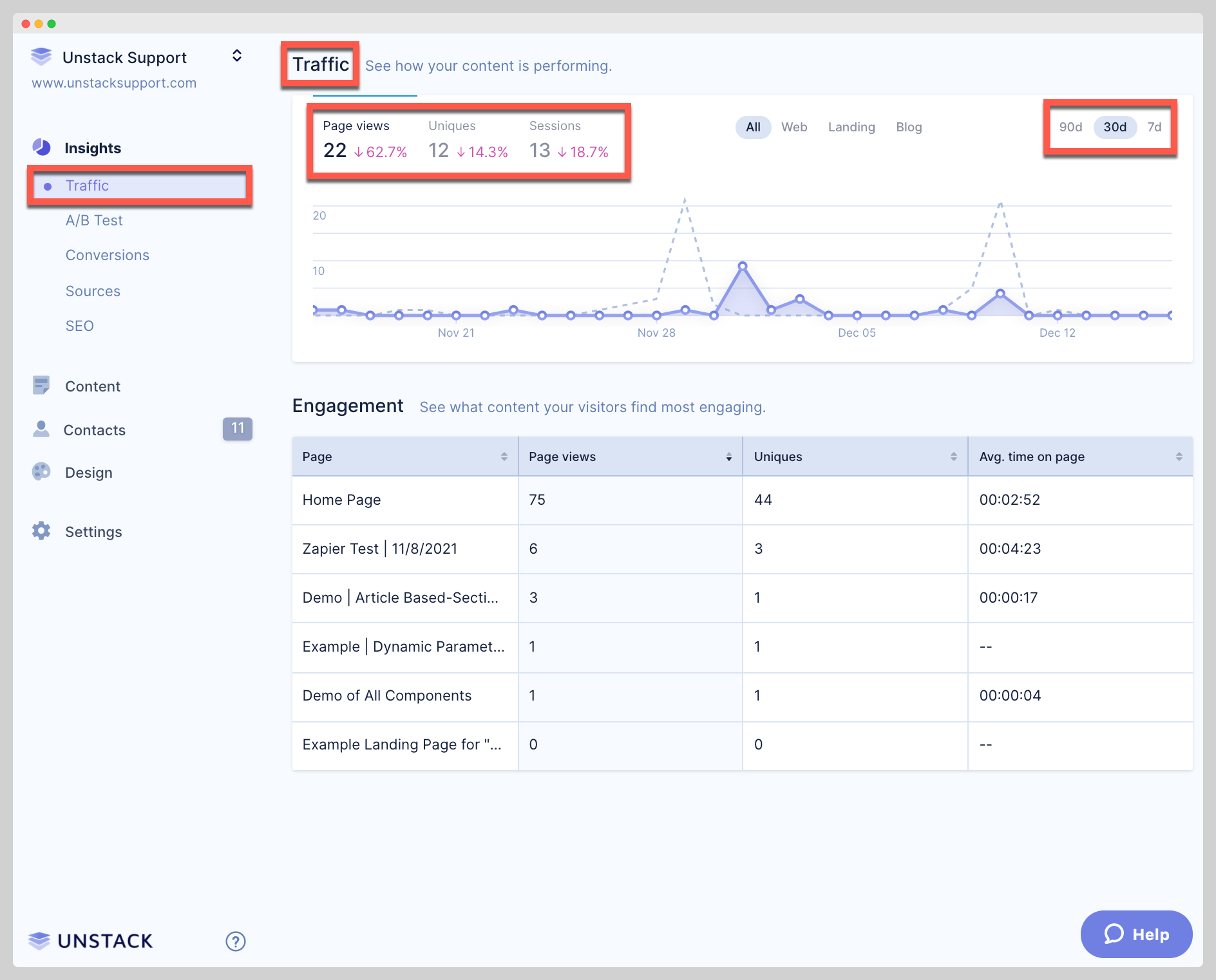
Task: Click the Home Page row in Engagement table
Action: [x=341, y=500]
